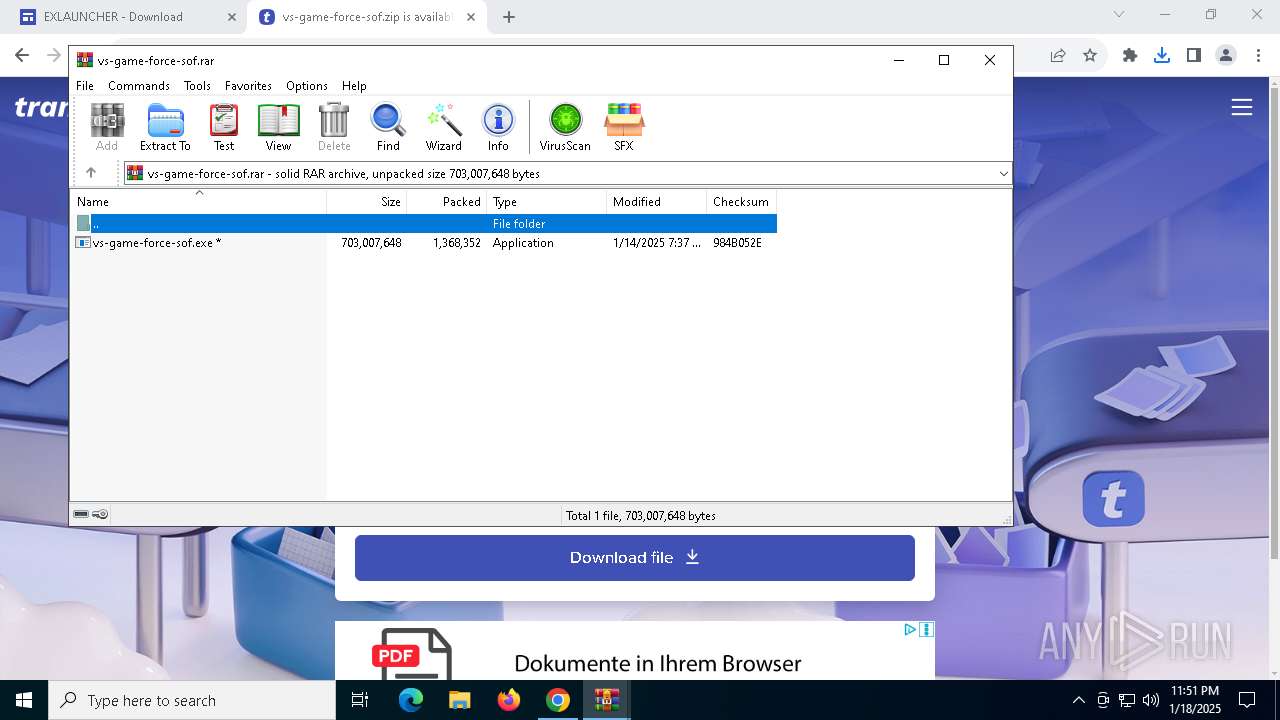Share this page icon in address bar
Screen dimensions: 1280x720
coord(1057,56)
